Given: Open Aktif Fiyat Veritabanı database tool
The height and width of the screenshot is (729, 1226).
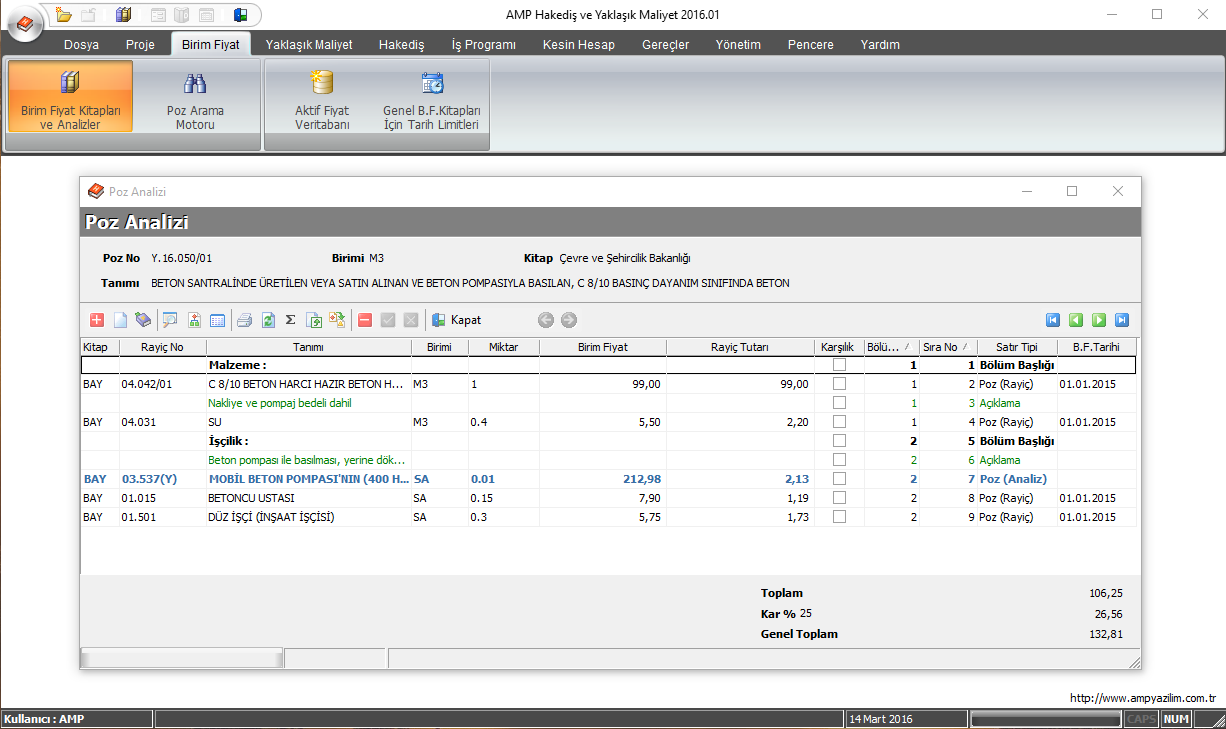Looking at the screenshot, I should coord(322,97).
